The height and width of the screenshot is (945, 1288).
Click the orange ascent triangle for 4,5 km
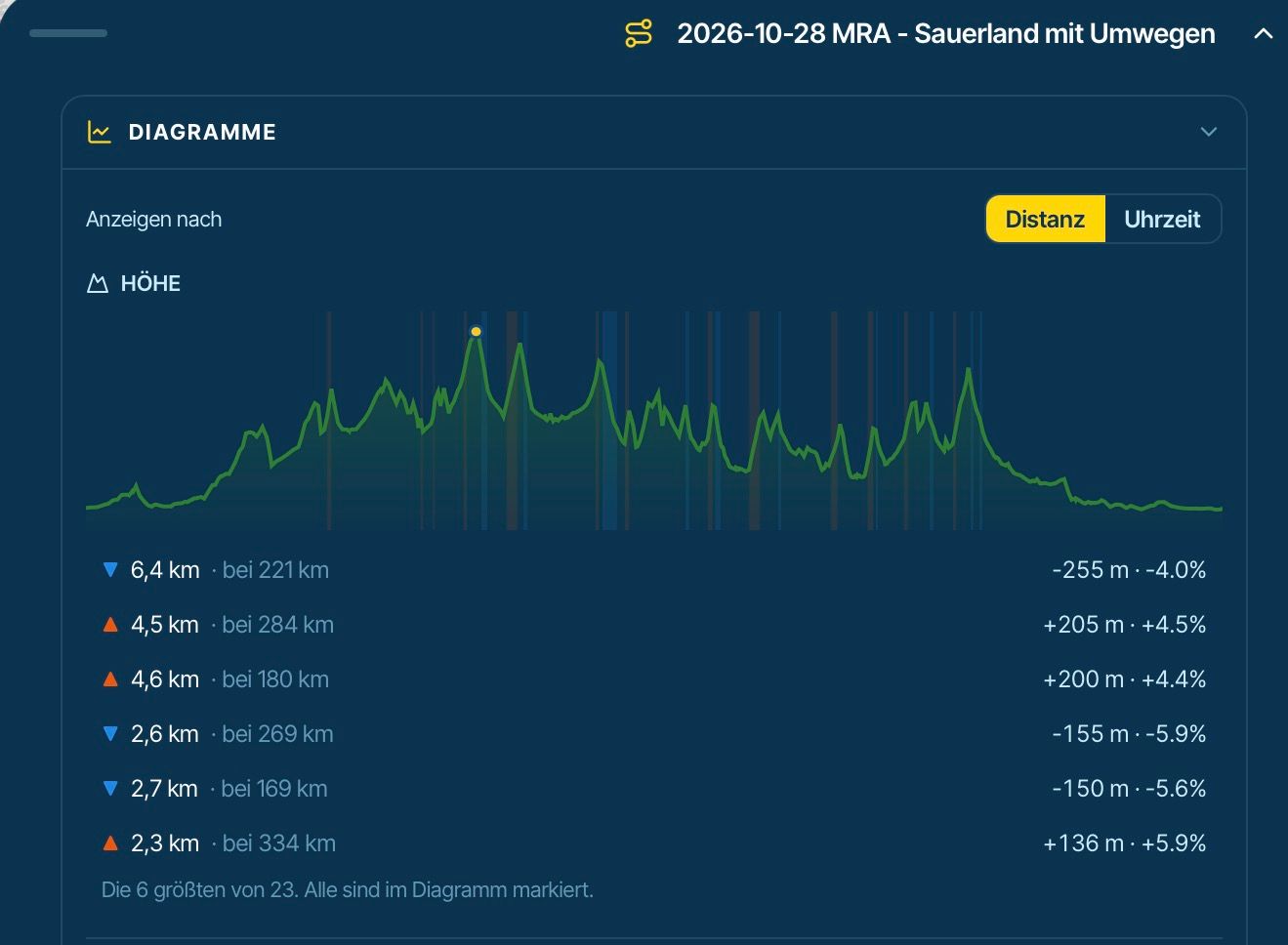click(x=110, y=625)
